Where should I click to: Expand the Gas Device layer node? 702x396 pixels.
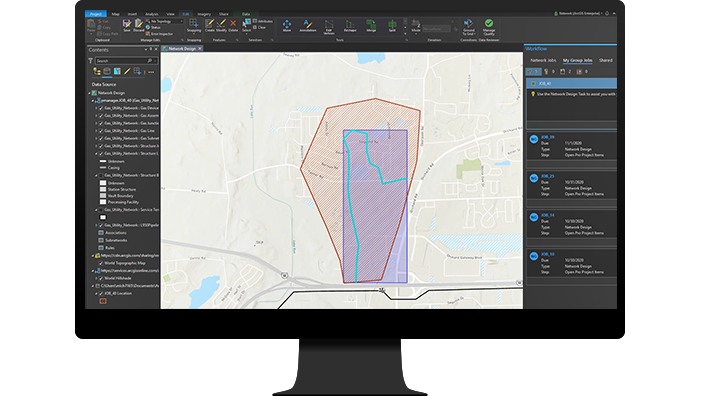click(96, 108)
